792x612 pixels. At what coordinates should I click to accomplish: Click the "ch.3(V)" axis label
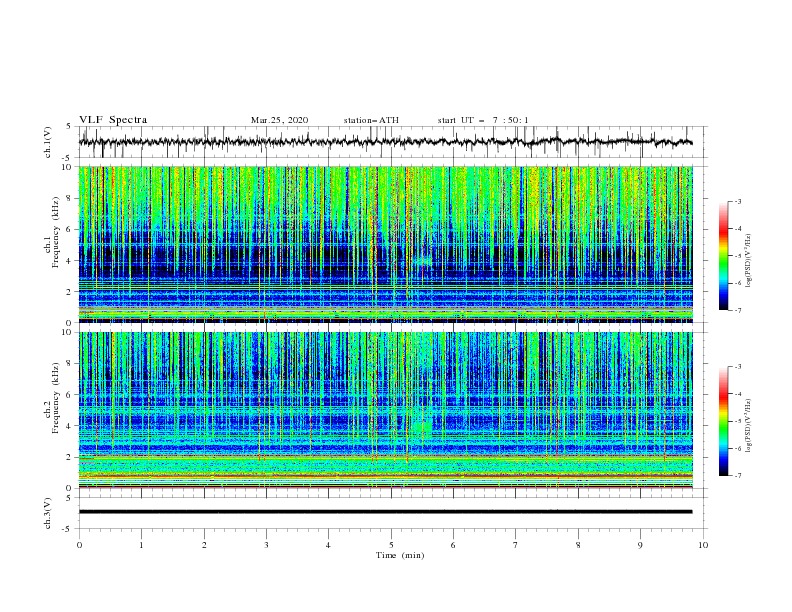(x=48, y=513)
